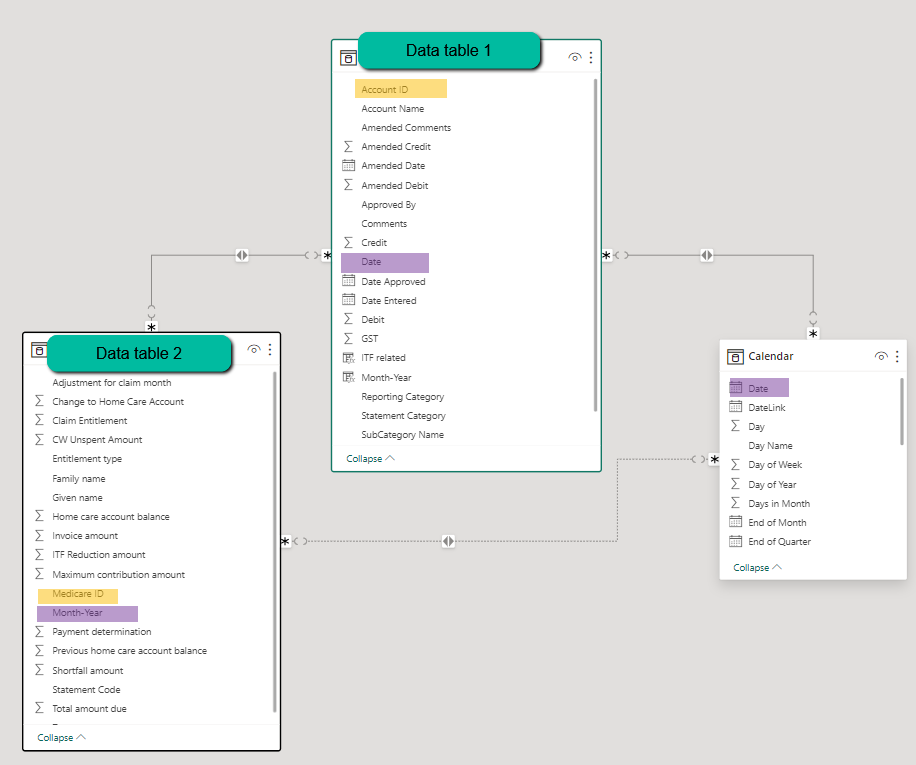Image resolution: width=916 pixels, height=765 pixels.
Task: Select the Comments field in Data table 1
Action: coord(384,224)
